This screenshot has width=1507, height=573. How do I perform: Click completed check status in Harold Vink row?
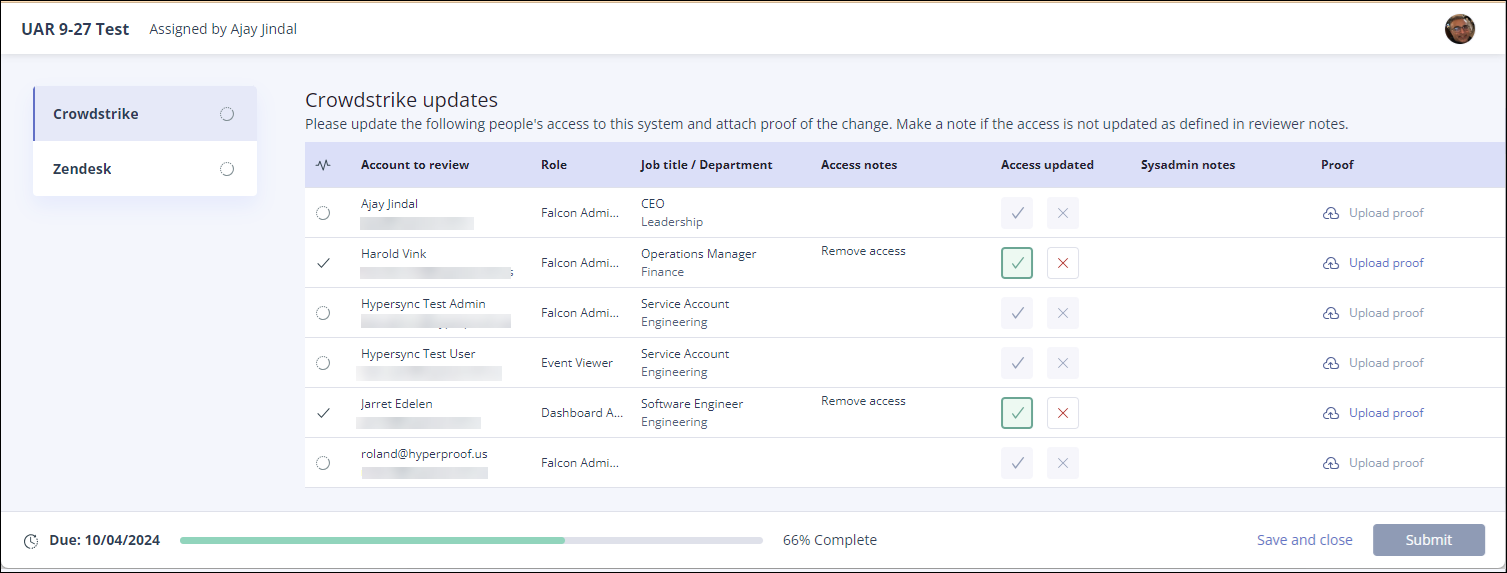(x=323, y=263)
